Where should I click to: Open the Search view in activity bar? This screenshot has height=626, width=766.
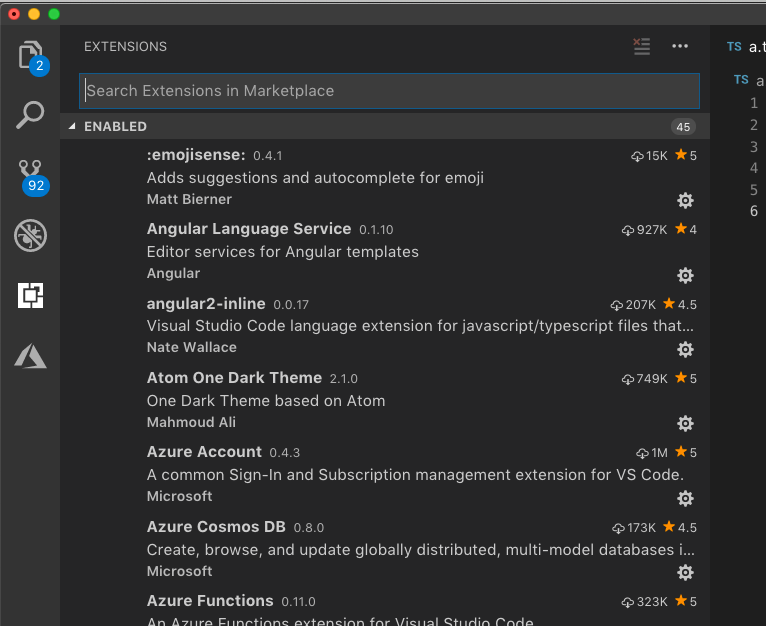(30, 115)
